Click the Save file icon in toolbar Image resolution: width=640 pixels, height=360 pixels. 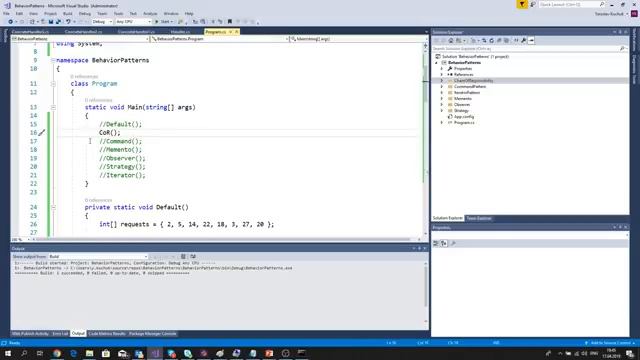point(51,22)
